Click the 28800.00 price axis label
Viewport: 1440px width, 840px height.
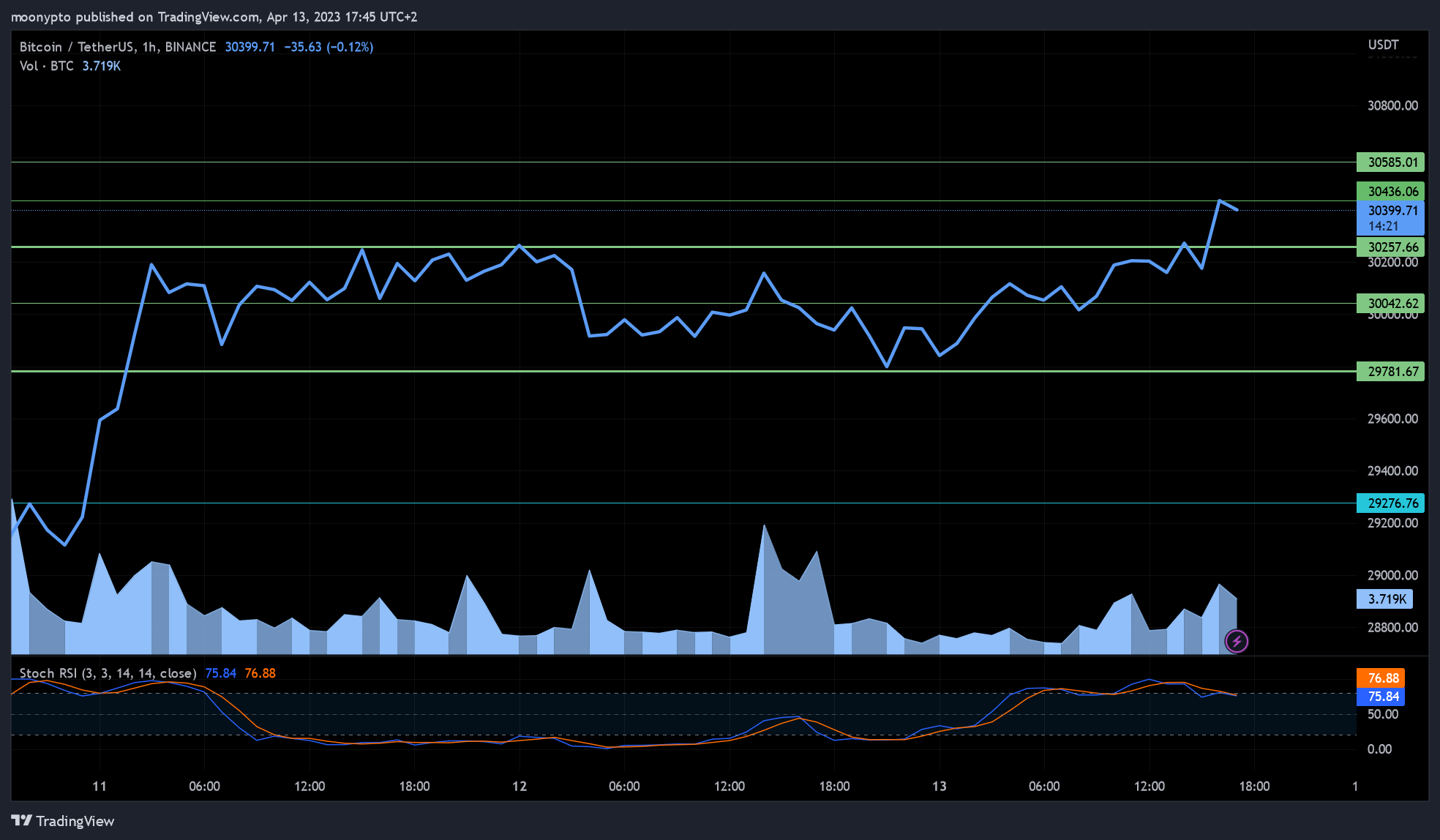(1392, 627)
